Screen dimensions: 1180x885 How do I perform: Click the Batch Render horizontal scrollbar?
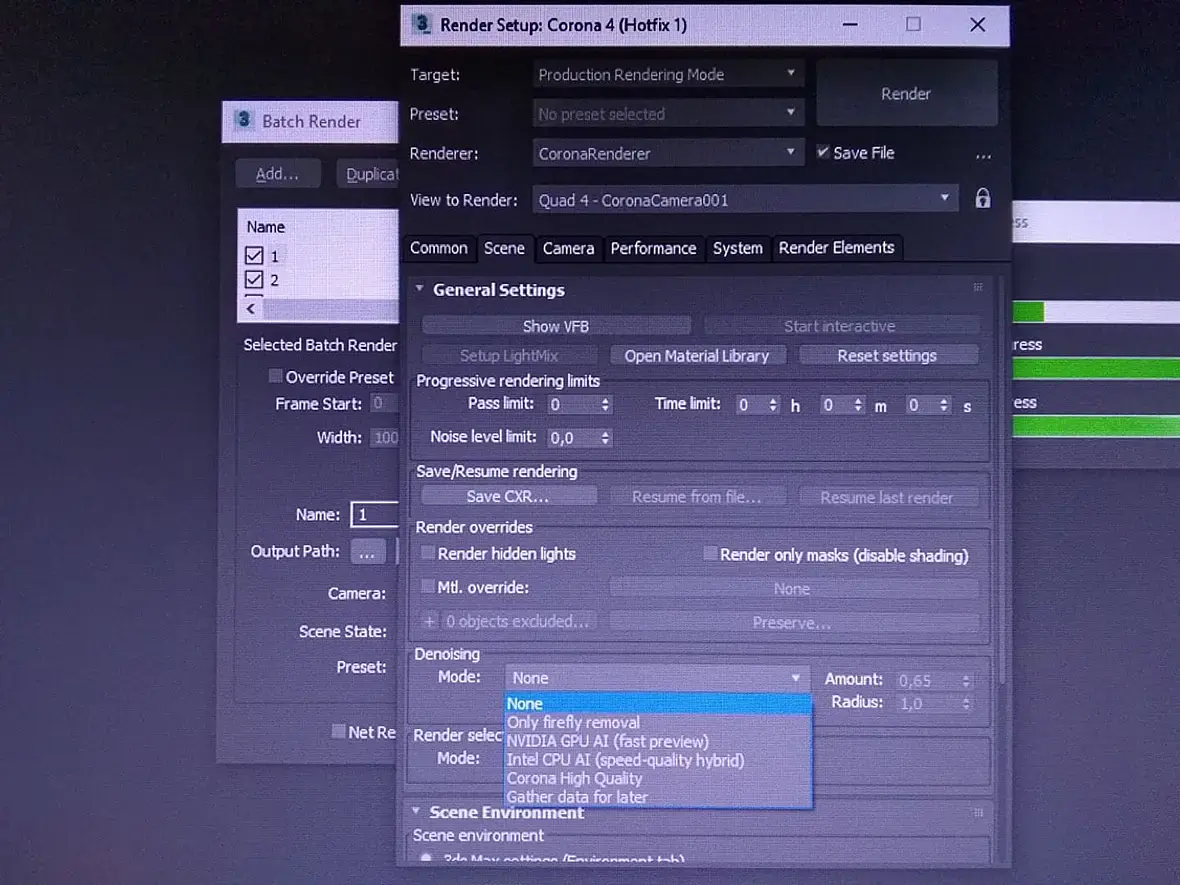(x=330, y=309)
